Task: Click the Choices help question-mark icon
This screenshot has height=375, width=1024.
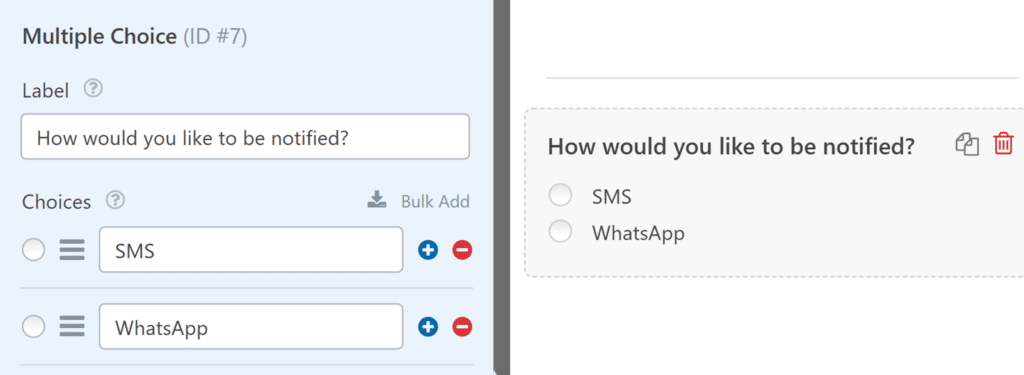Action: (116, 200)
